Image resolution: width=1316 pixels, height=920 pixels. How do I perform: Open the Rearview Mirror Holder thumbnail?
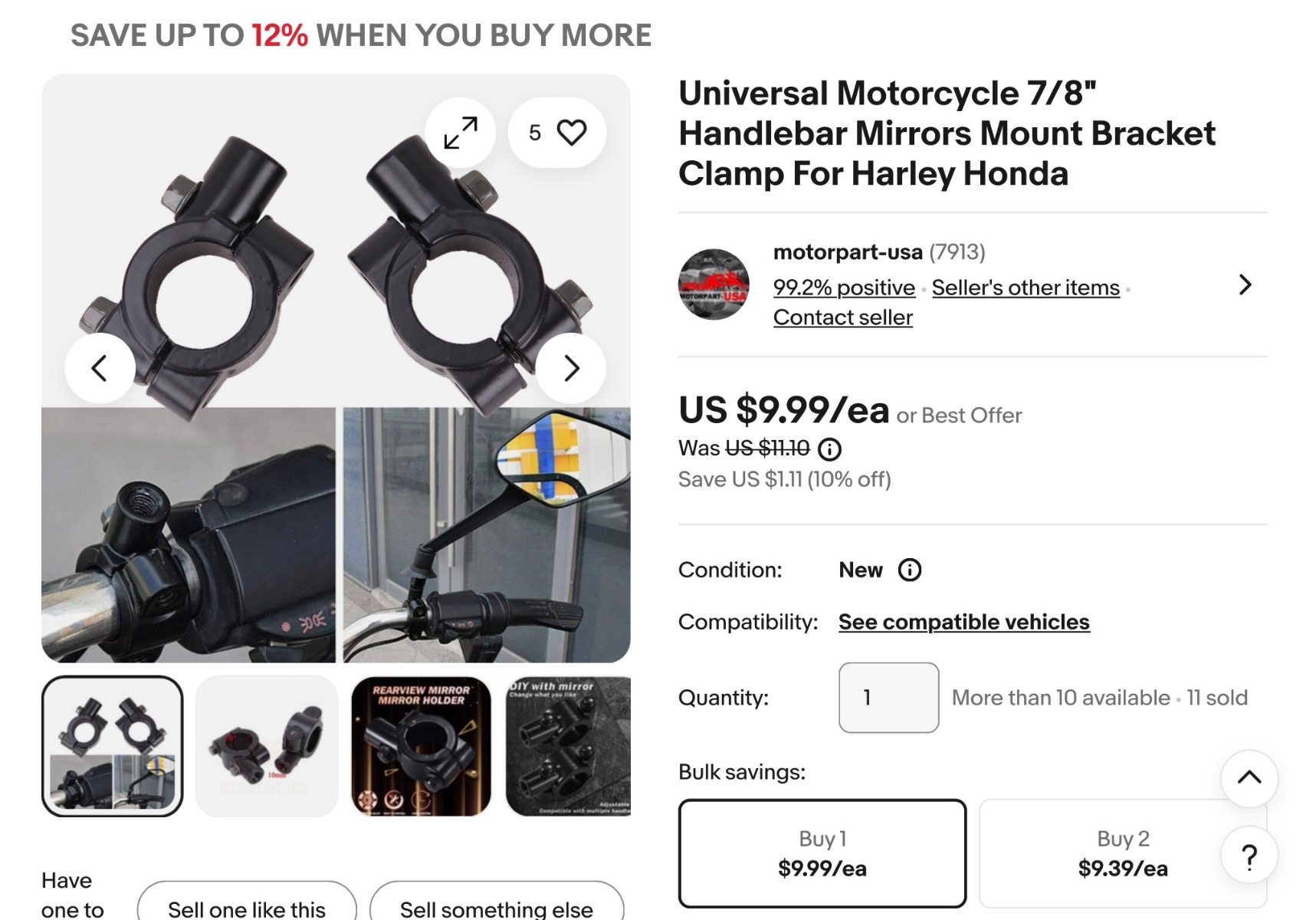coord(421,746)
